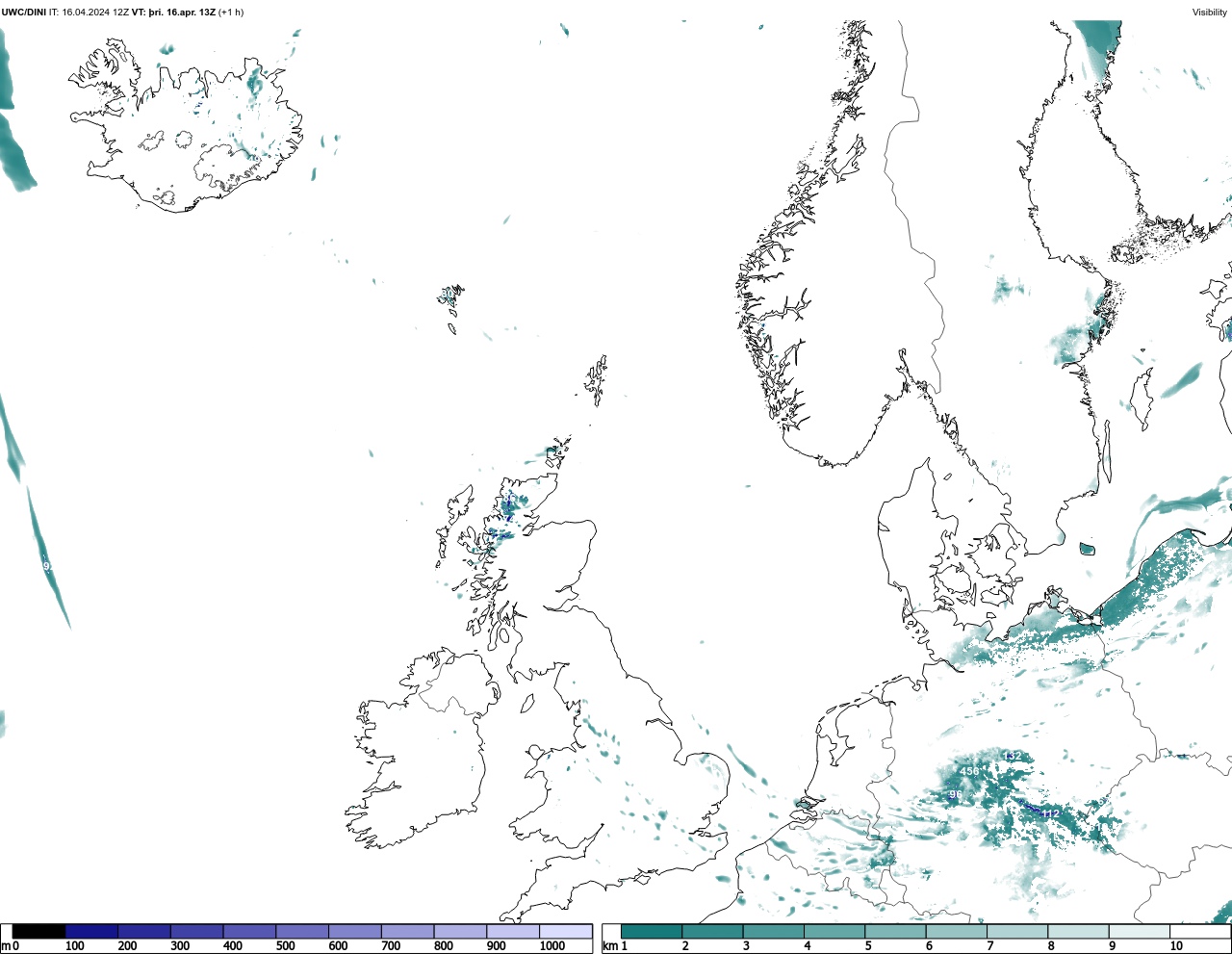Click the valid time '16.apr. 13Z' text
The height and width of the screenshot is (954, 1232).
pos(191,13)
